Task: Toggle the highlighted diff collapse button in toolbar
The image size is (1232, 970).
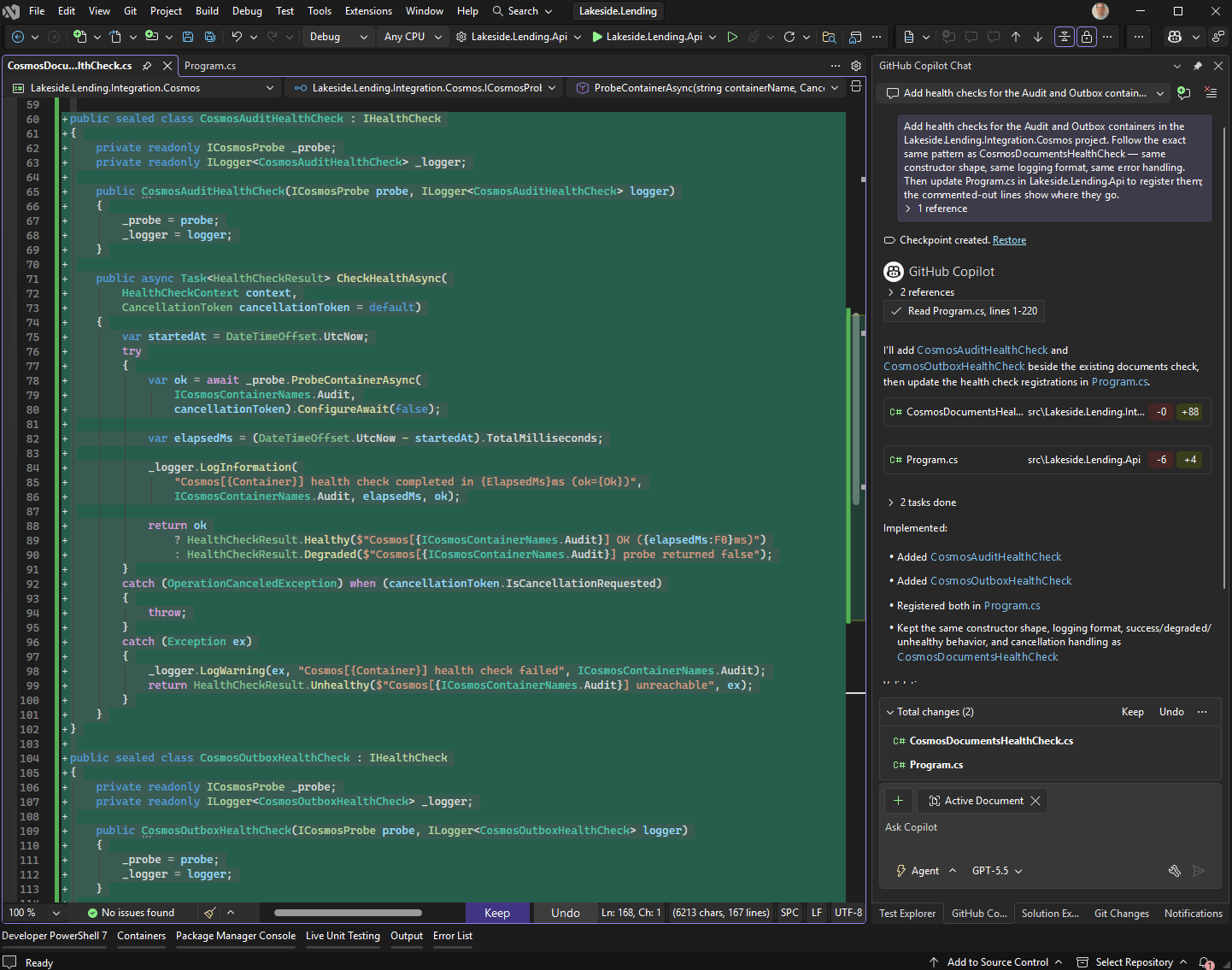Action: pos(1065,37)
